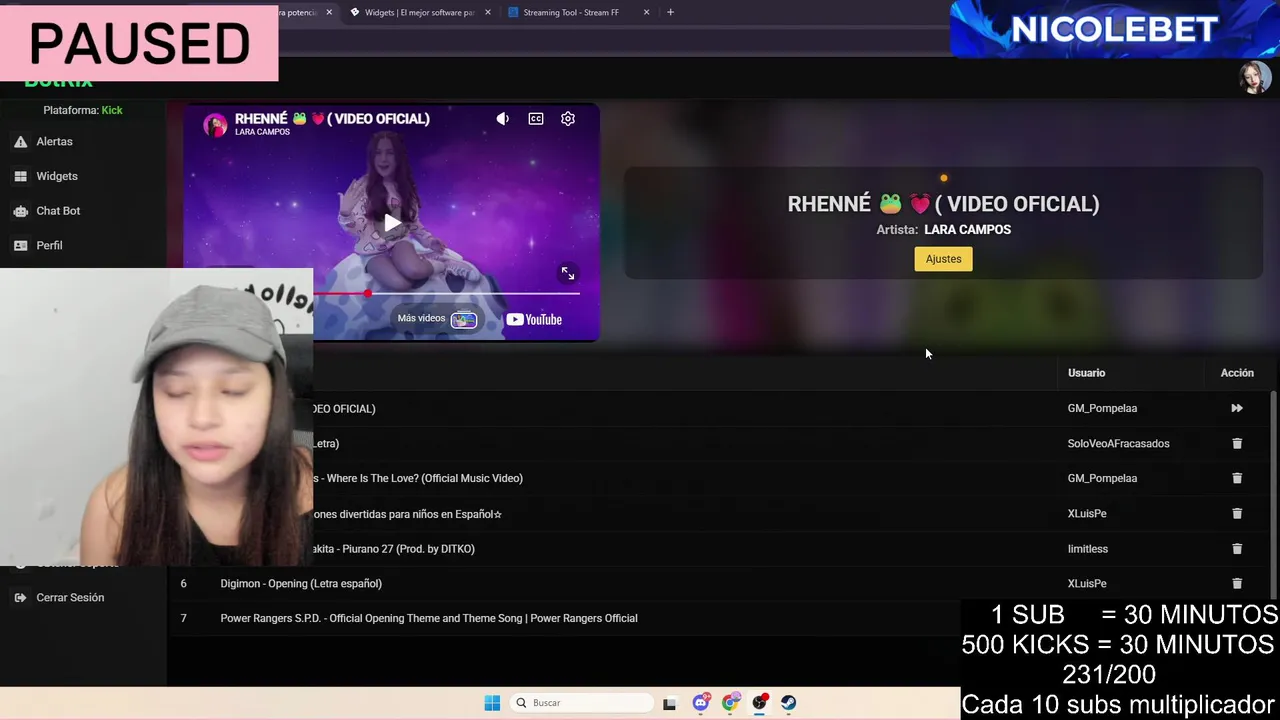Image resolution: width=1280 pixels, height=720 pixels.
Task: Delete song requested by limitless
Action: (x=1237, y=548)
